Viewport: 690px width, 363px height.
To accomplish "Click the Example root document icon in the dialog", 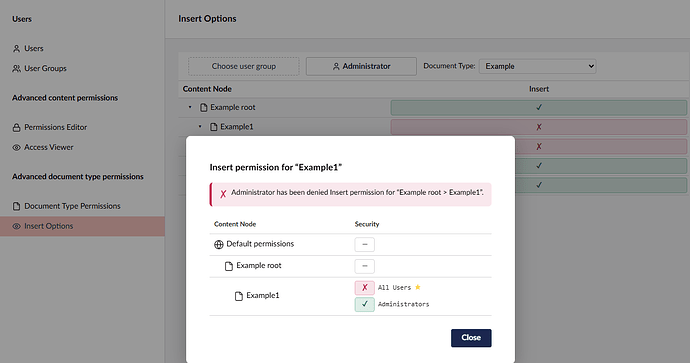I will pyautogui.click(x=229, y=266).
